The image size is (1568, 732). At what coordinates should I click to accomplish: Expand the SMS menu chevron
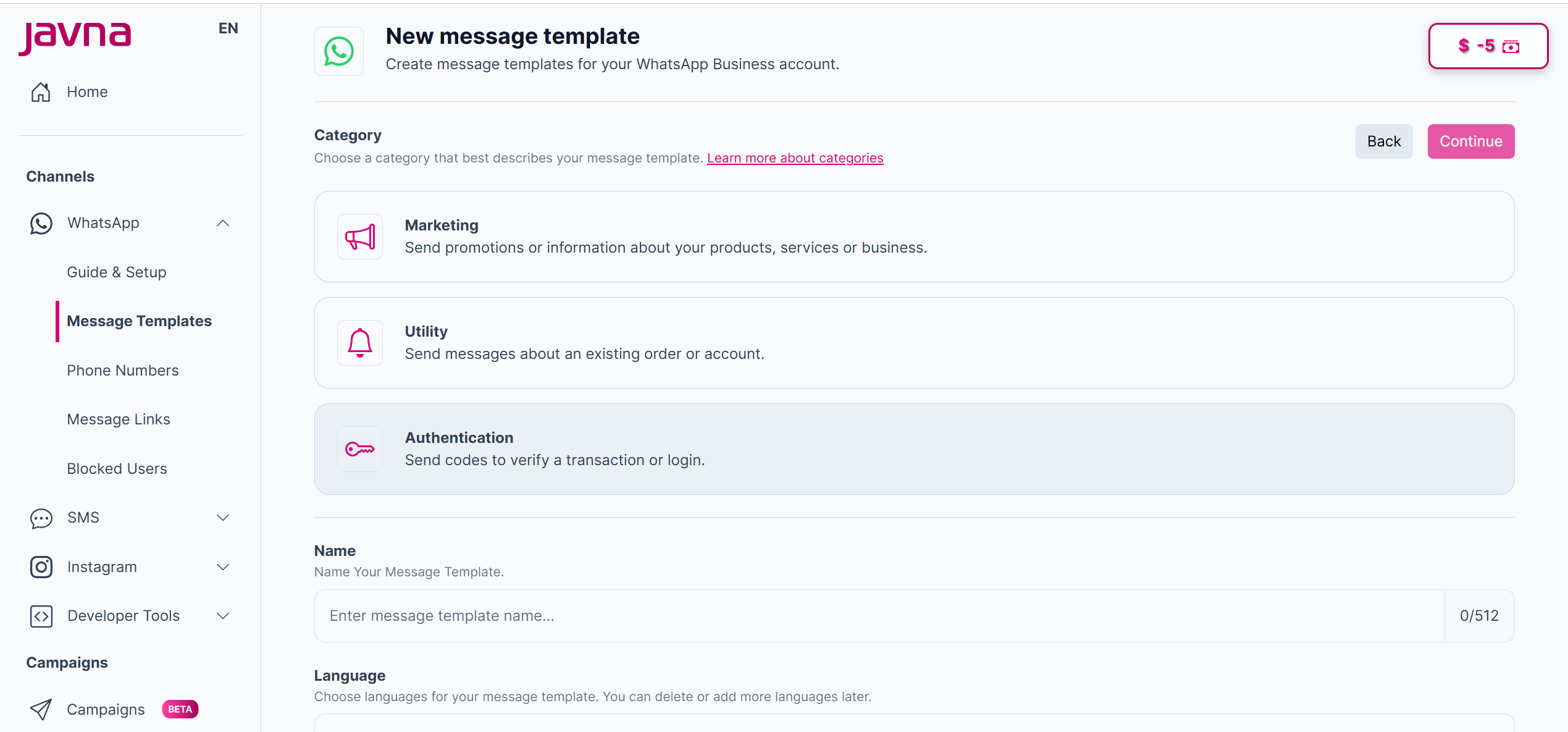point(223,518)
